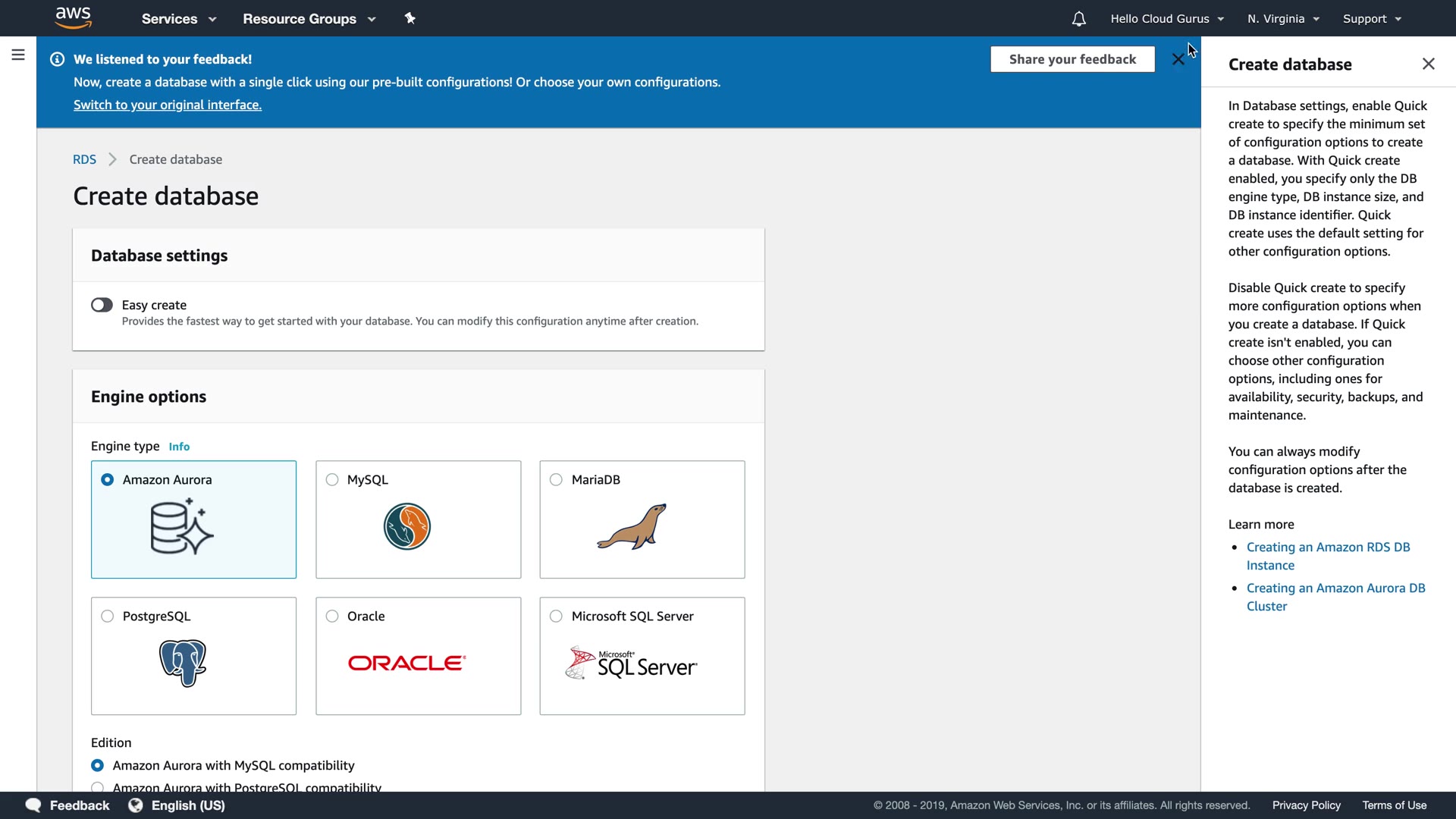Click the MariaDB seal logo

coord(632,526)
